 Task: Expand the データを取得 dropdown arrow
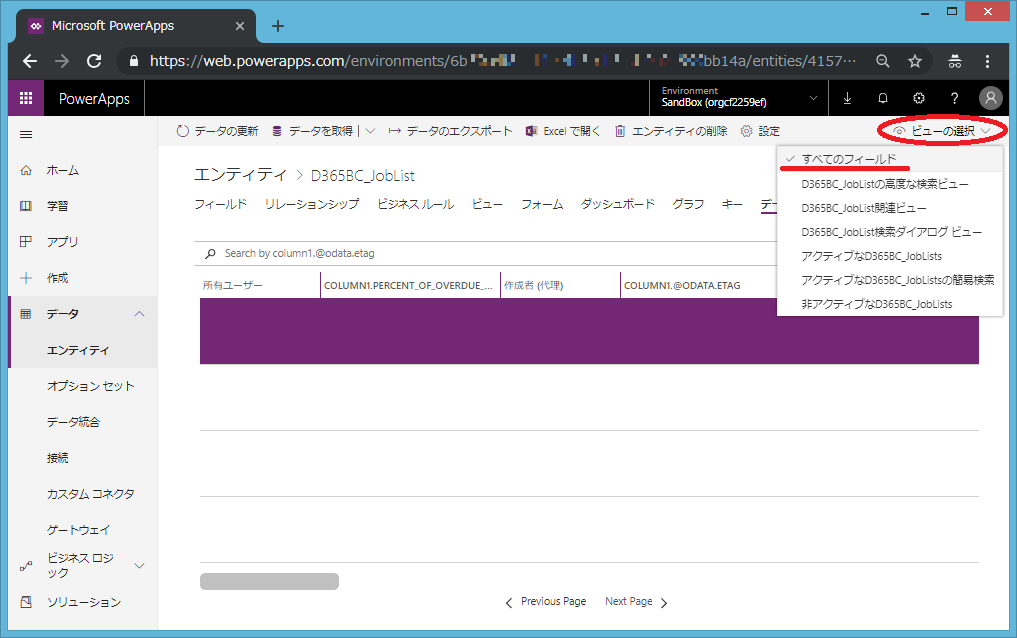point(370,131)
